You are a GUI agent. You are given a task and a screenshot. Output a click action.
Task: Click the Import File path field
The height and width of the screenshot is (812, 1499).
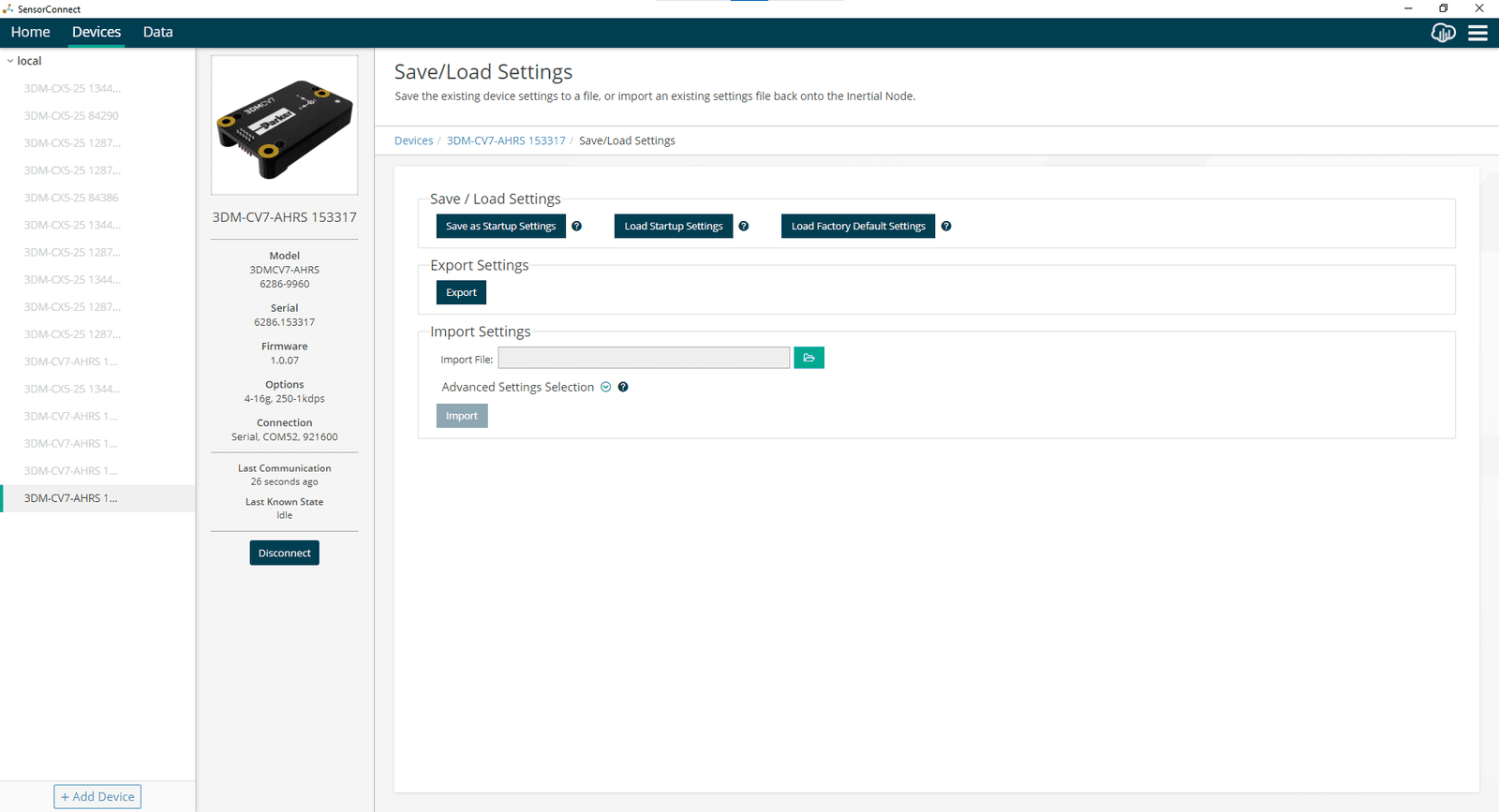coord(644,358)
